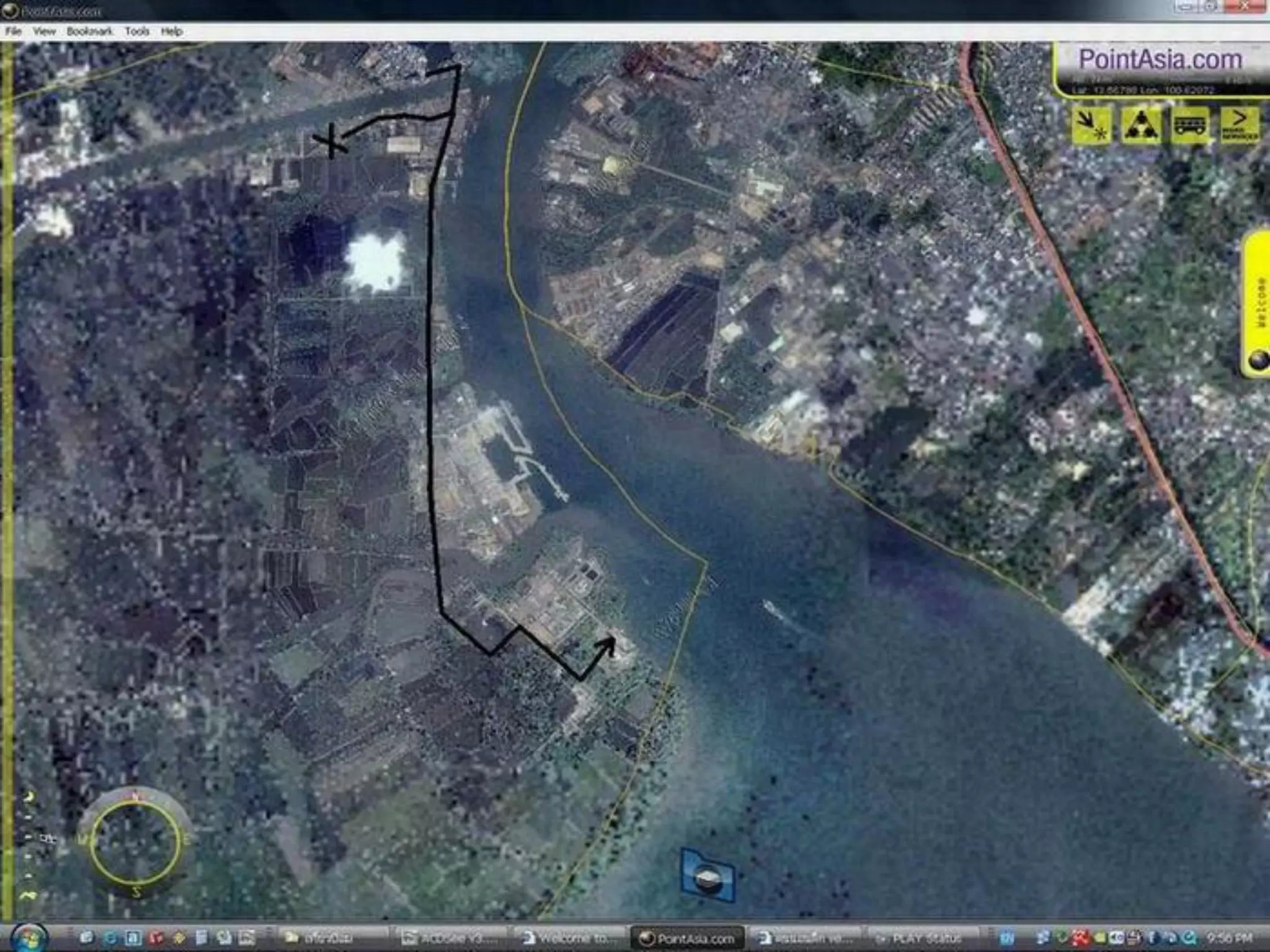Click the arrow-to-star locate icon
Screen dimensions: 1270x952
pos(1092,125)
